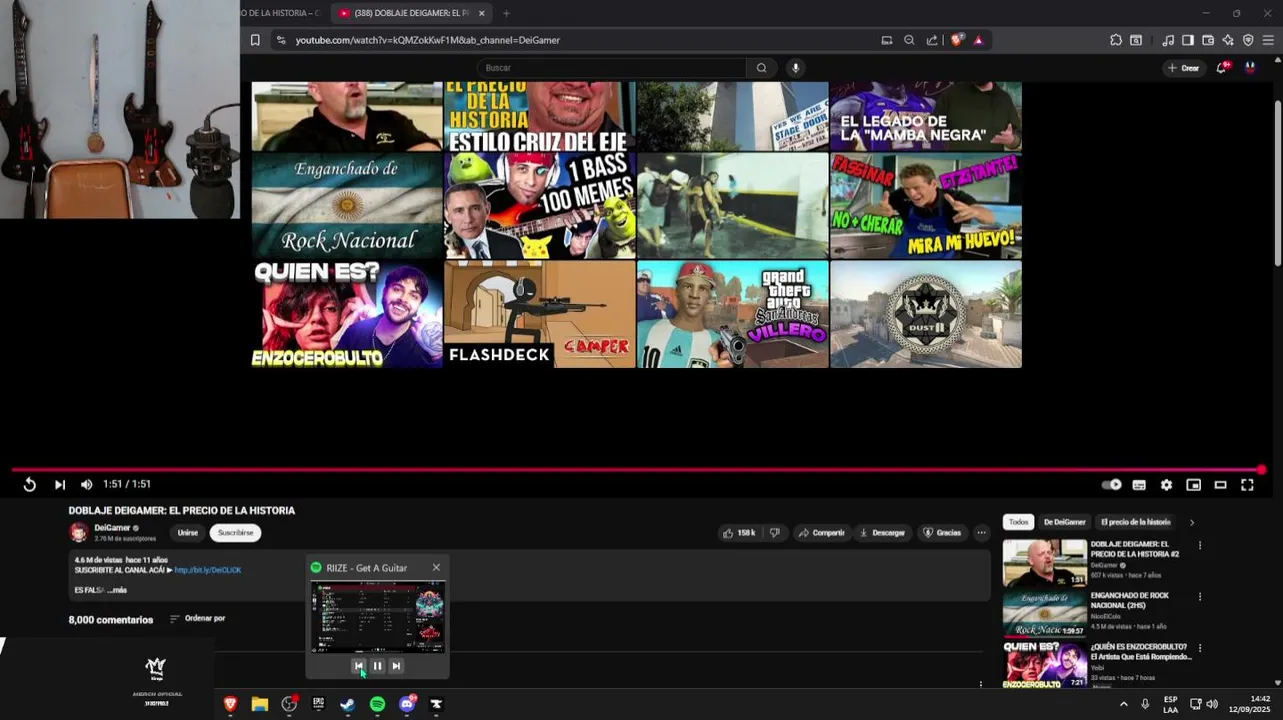
Task: Click the zoom magnifier icon in address bar
Action: coord(909,40)
